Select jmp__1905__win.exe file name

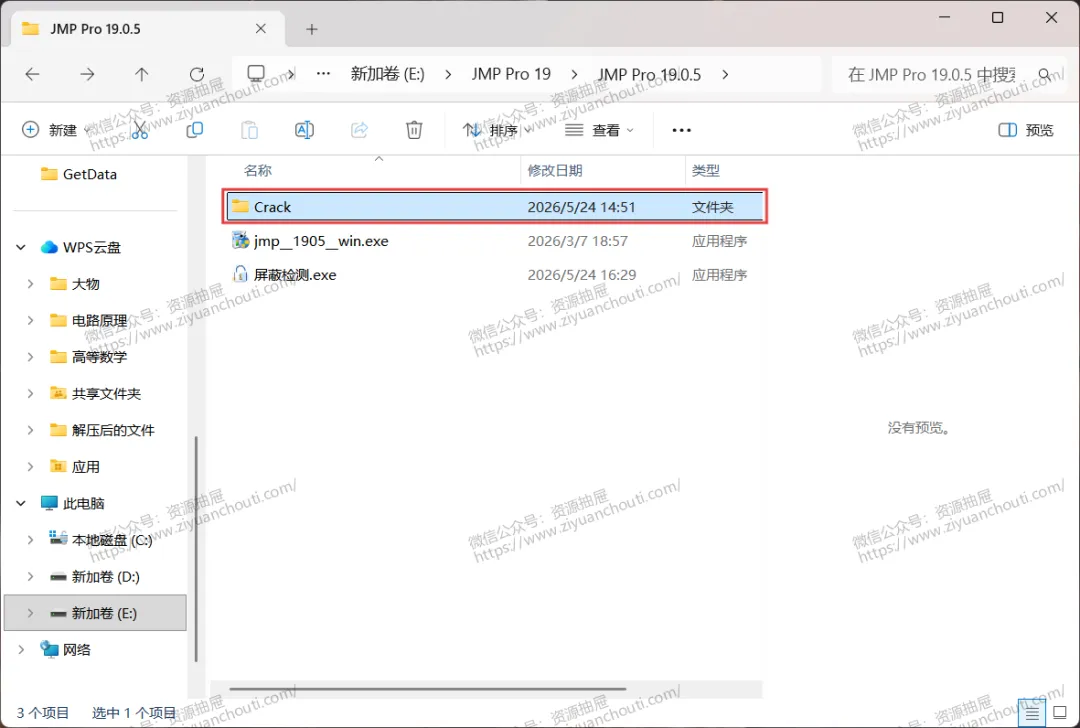[321, 241]
